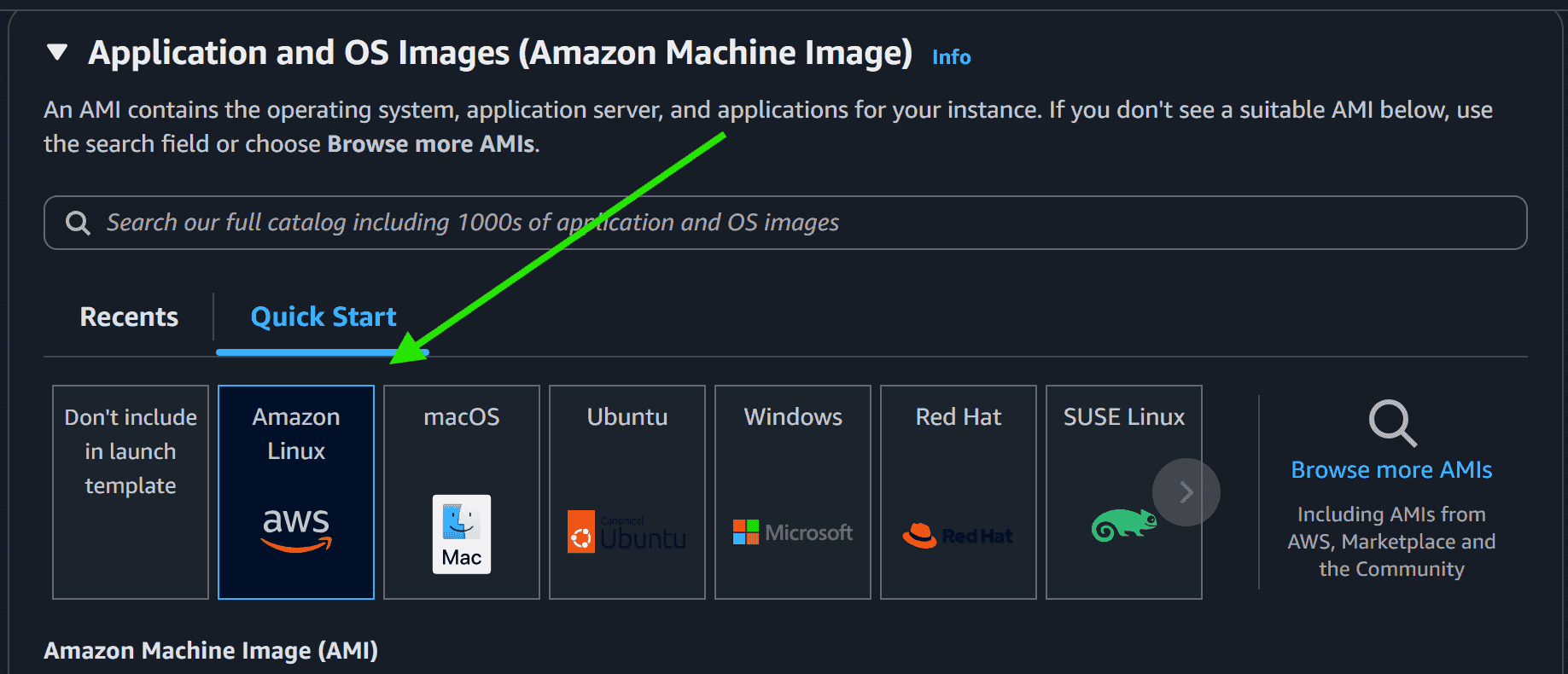Click the Browse more AMIs magnifier icon
This screenshot has width=1568, height=674.
[1392, 422]
